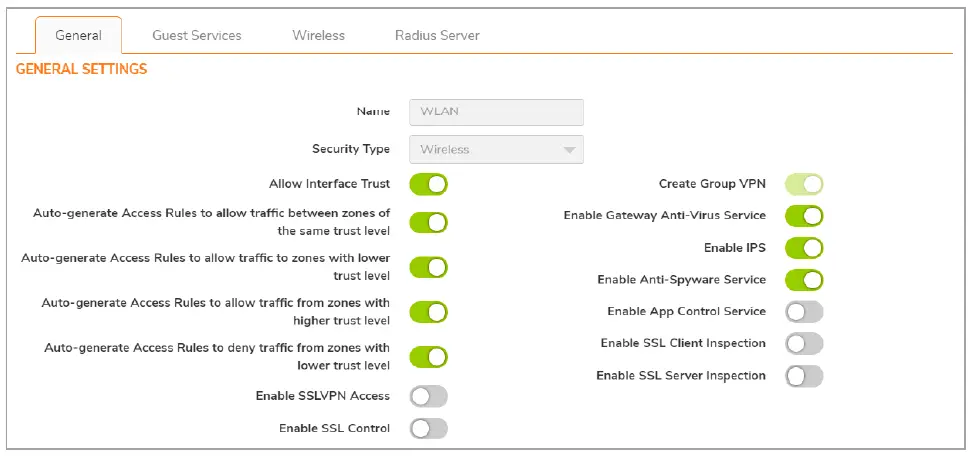The height and width of the screenshot is (458, 976).
Task: Enable SSLVPN Access toggle
Action: (x=428, y=396)
